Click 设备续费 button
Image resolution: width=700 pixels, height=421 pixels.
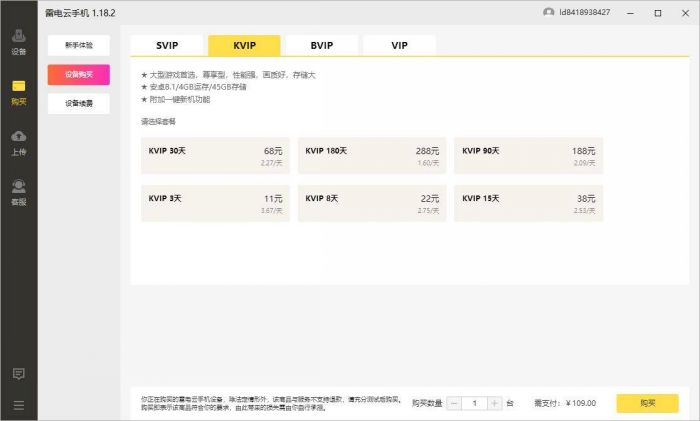click(x=78, y=103)
